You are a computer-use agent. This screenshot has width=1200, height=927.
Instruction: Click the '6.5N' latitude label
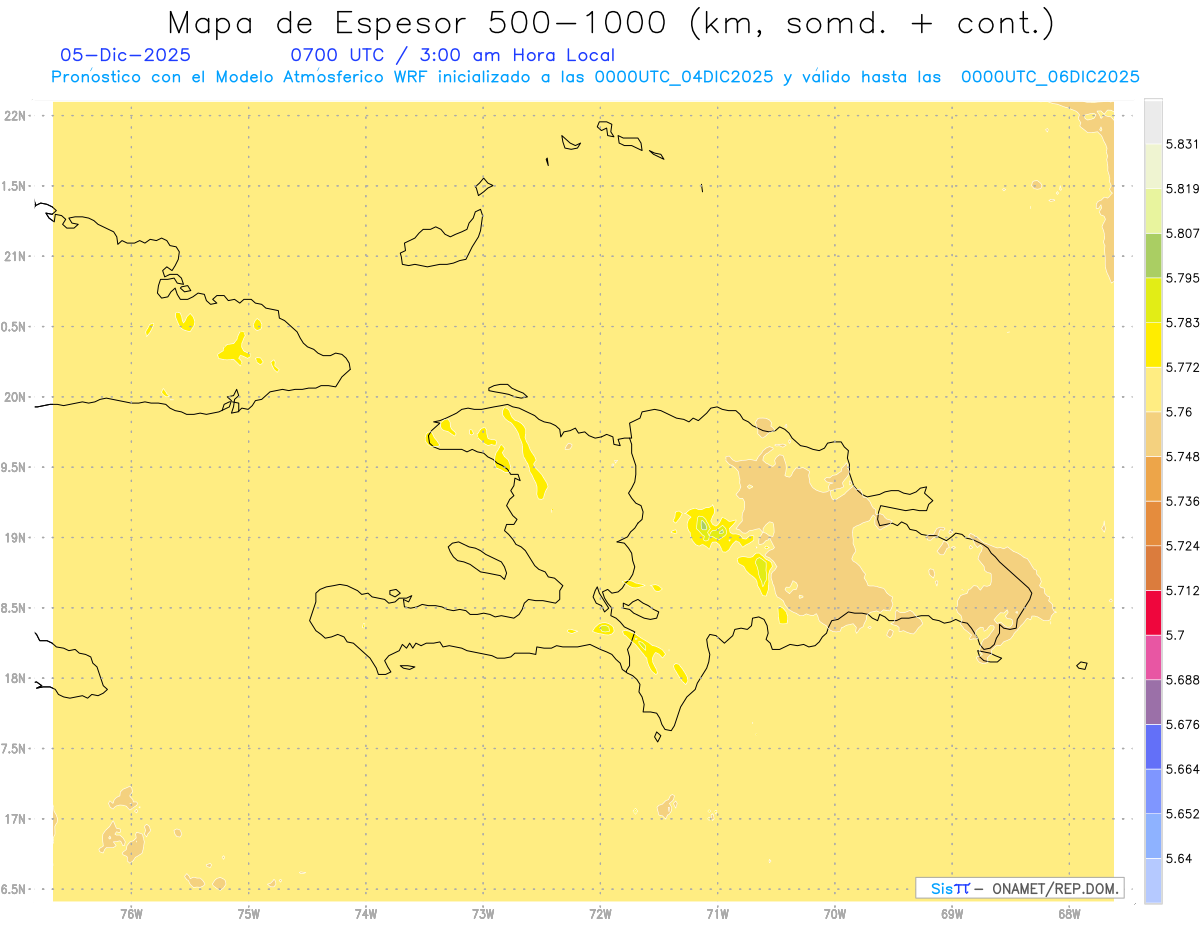[14, 889]
